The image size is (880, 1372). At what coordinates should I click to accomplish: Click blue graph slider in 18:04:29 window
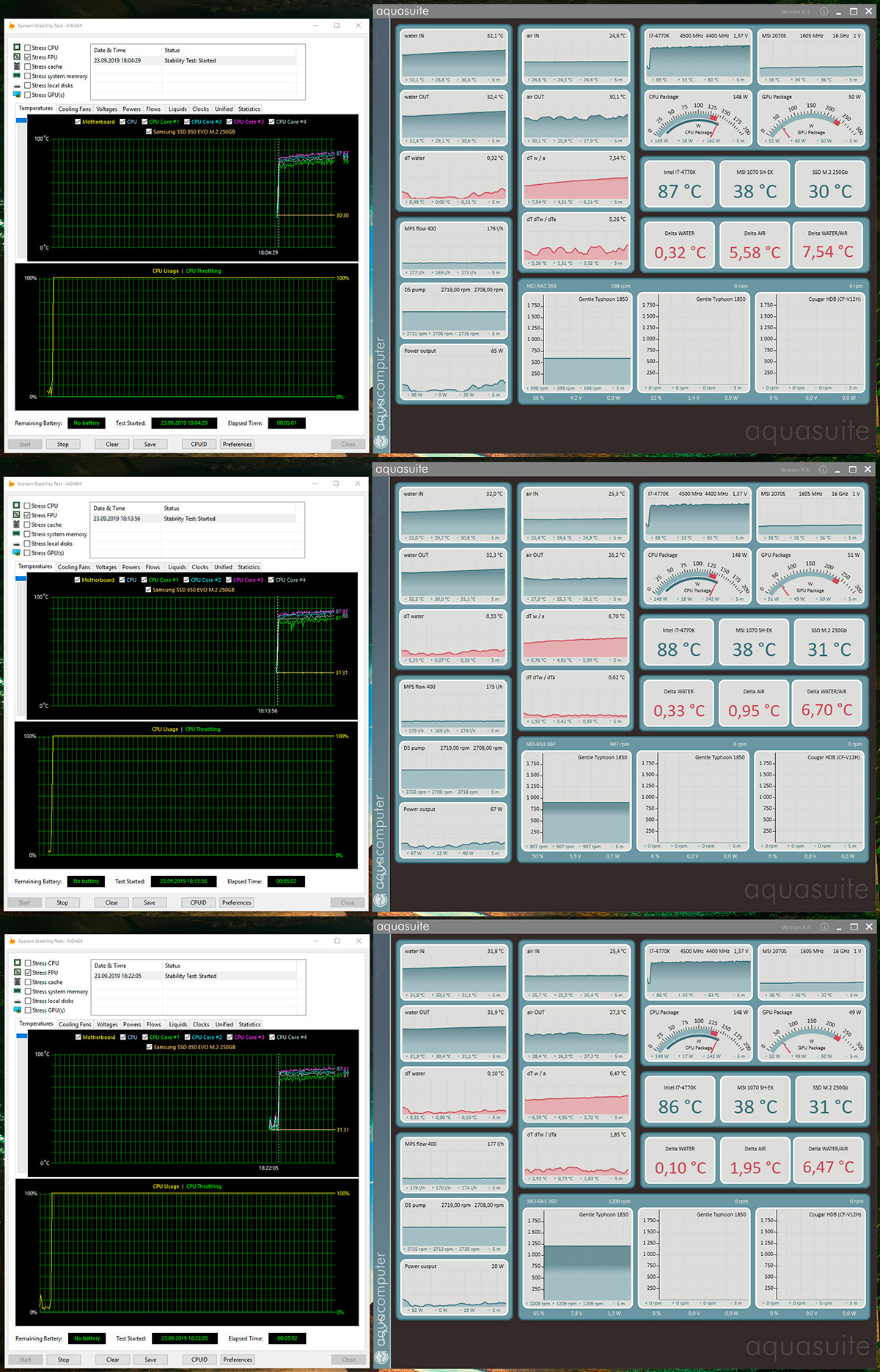tap(21, 120)
